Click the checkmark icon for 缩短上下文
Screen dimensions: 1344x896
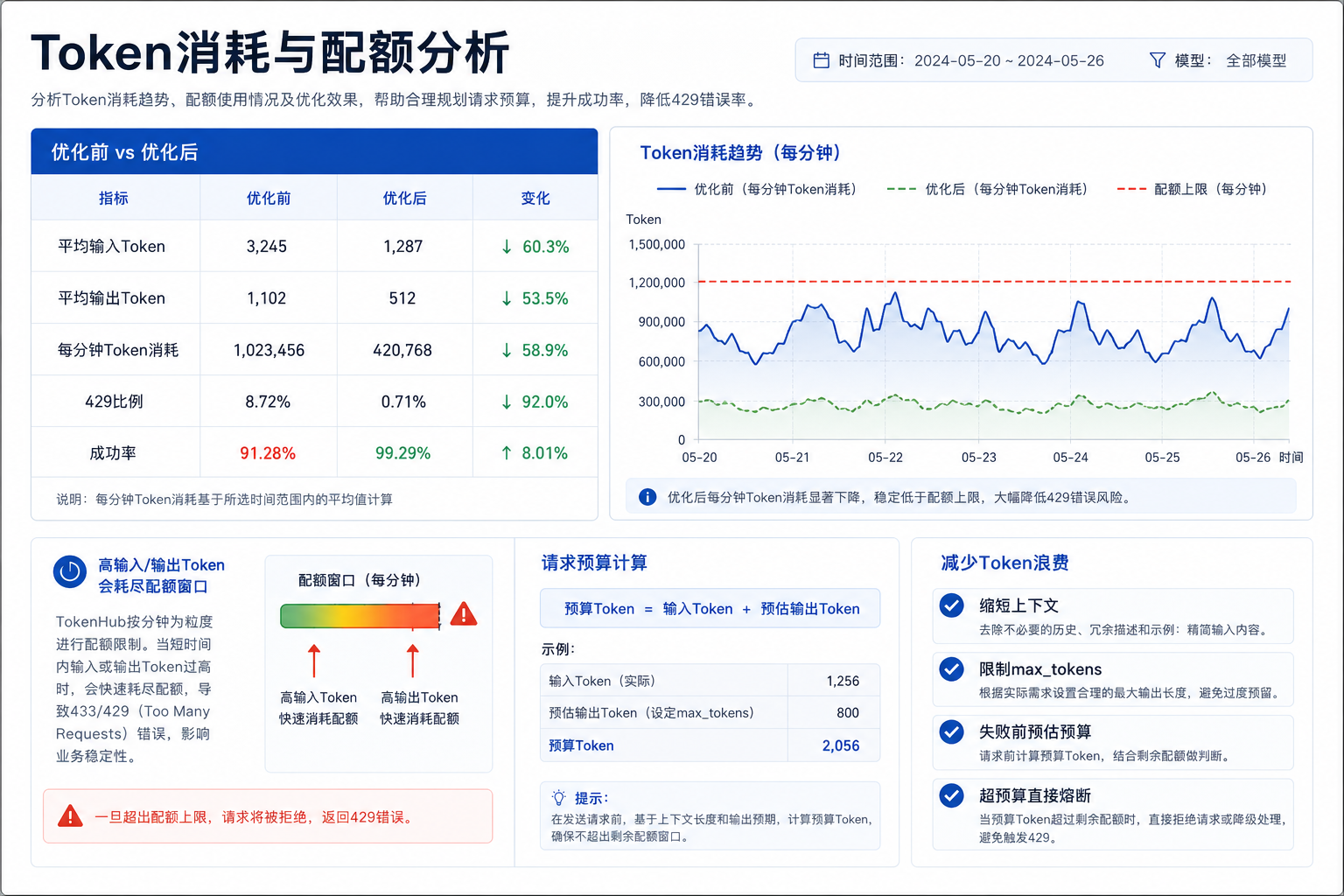[x=951, y=605]
